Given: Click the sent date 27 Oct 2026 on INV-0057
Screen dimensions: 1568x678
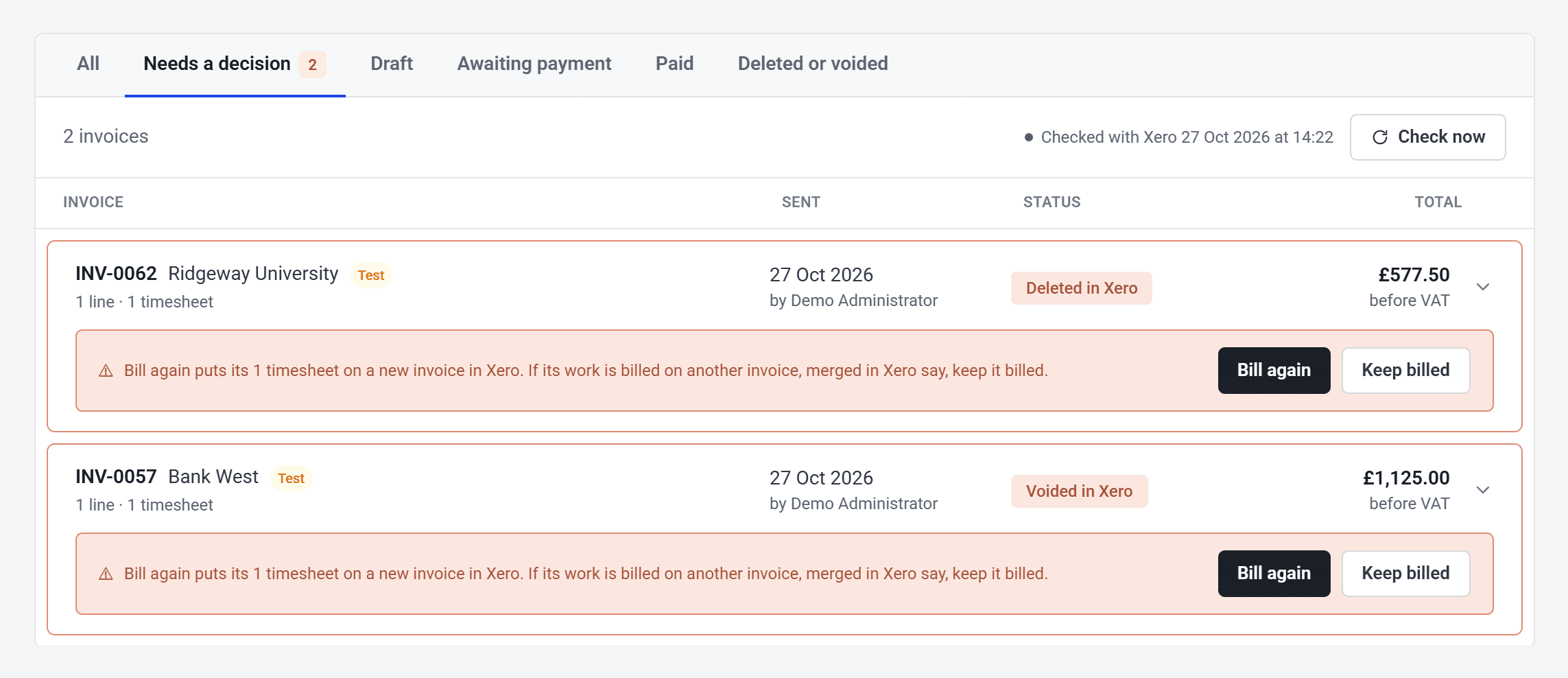Looking at the screenshot, I should click(821, 478).
